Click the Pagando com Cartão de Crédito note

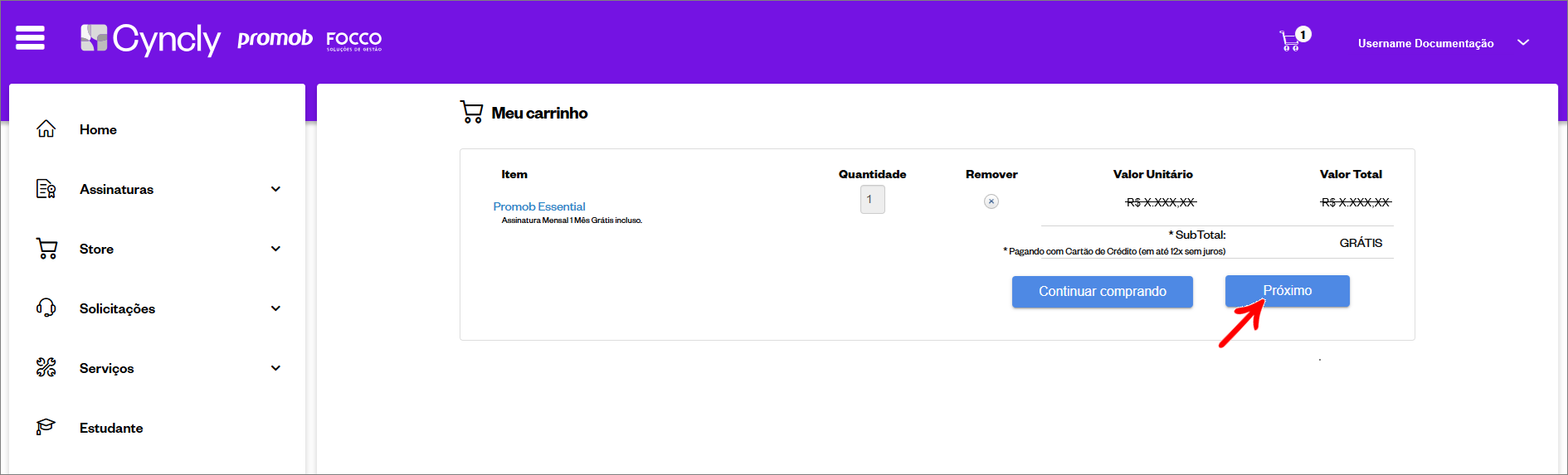(1114, 251)
